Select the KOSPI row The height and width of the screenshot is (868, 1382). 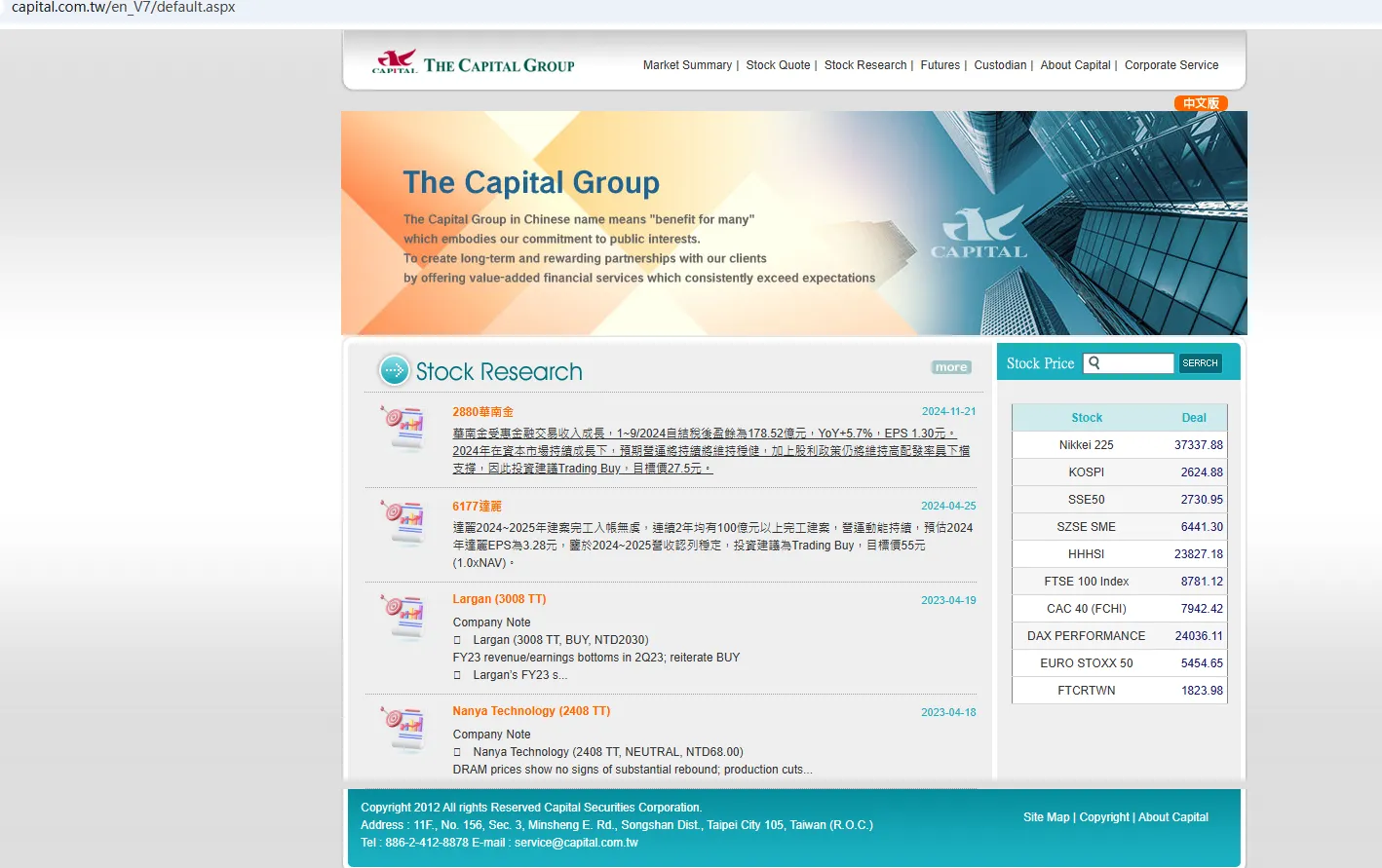point(1120,472)
